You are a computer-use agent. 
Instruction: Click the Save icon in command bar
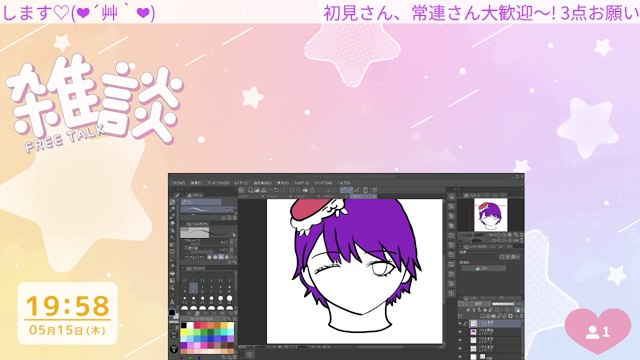click(264, 190)
